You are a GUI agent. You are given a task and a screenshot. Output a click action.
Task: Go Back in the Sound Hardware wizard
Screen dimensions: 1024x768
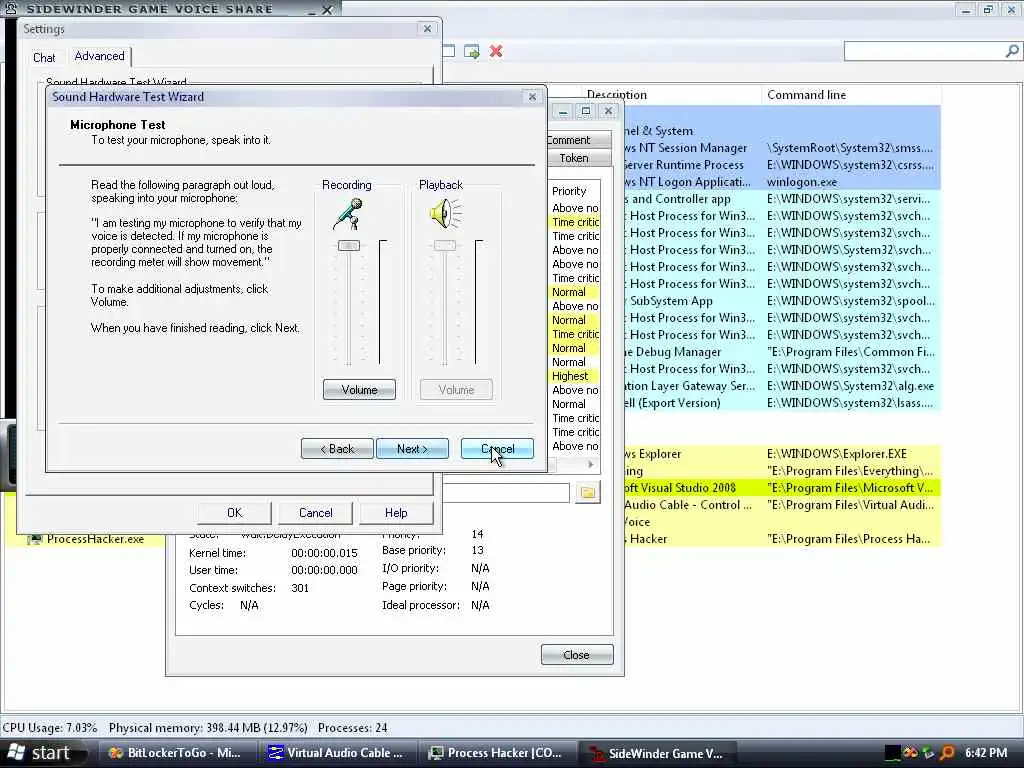[x=337, y=449]
